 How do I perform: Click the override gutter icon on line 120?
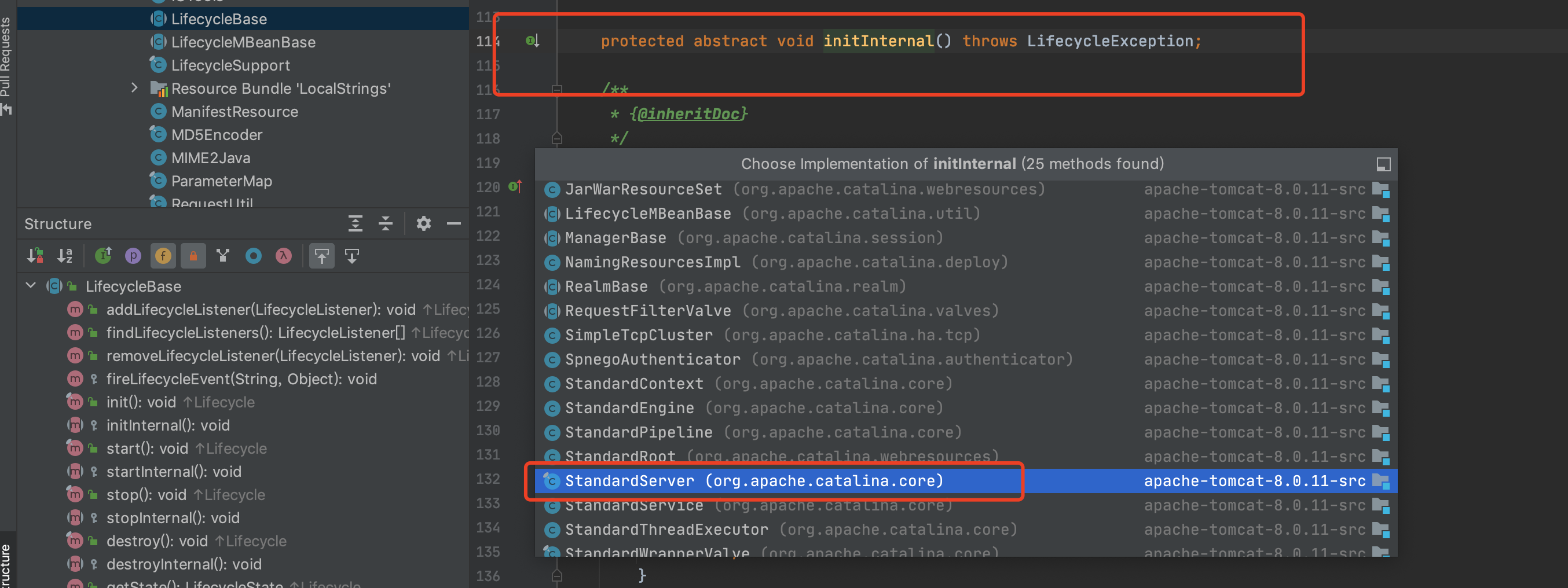coord(515,187)
